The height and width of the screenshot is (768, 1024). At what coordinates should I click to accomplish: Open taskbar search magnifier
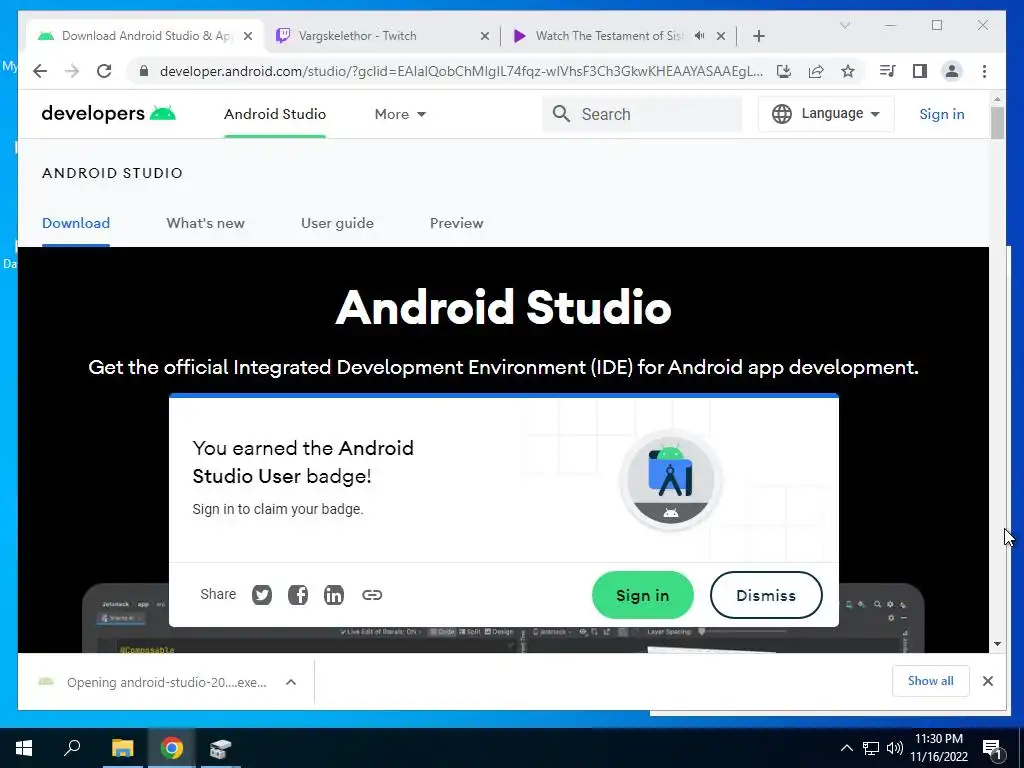[x=72, y=748]
